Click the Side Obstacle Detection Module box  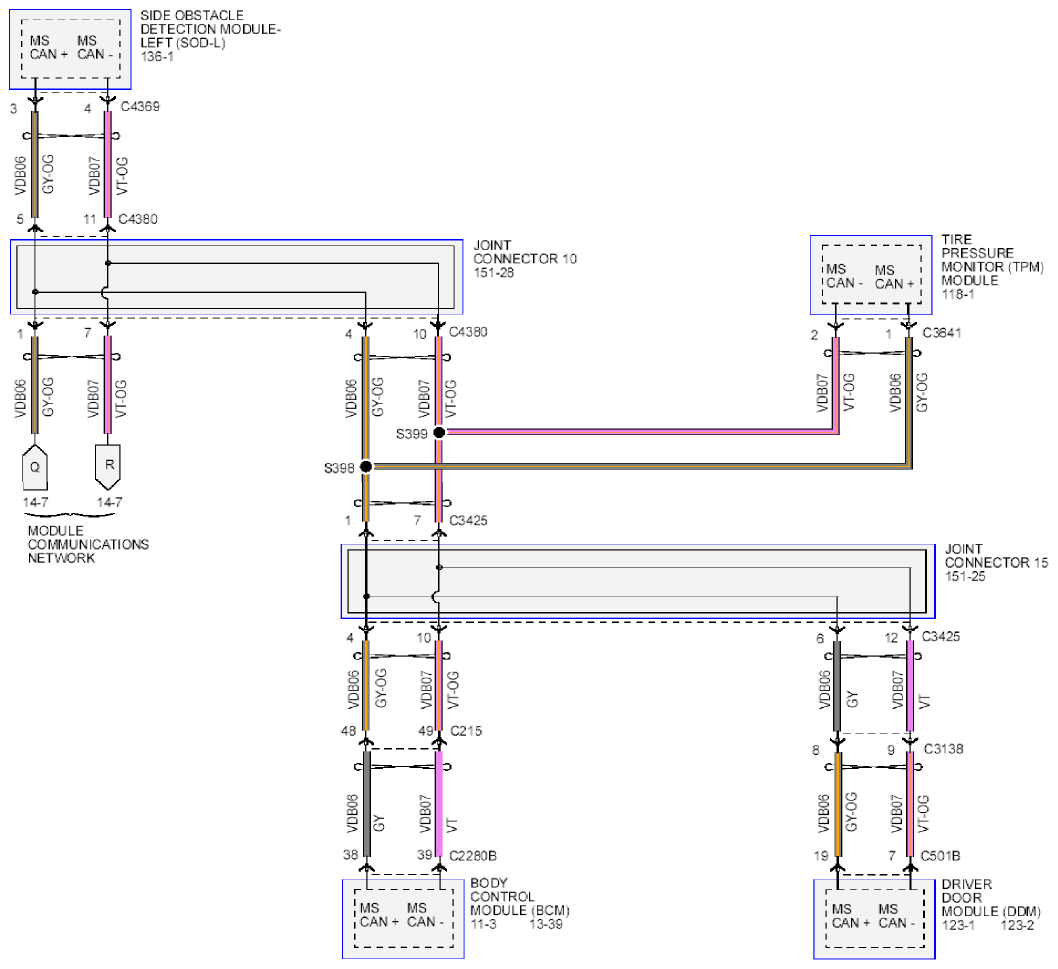(x=70, y=49)
